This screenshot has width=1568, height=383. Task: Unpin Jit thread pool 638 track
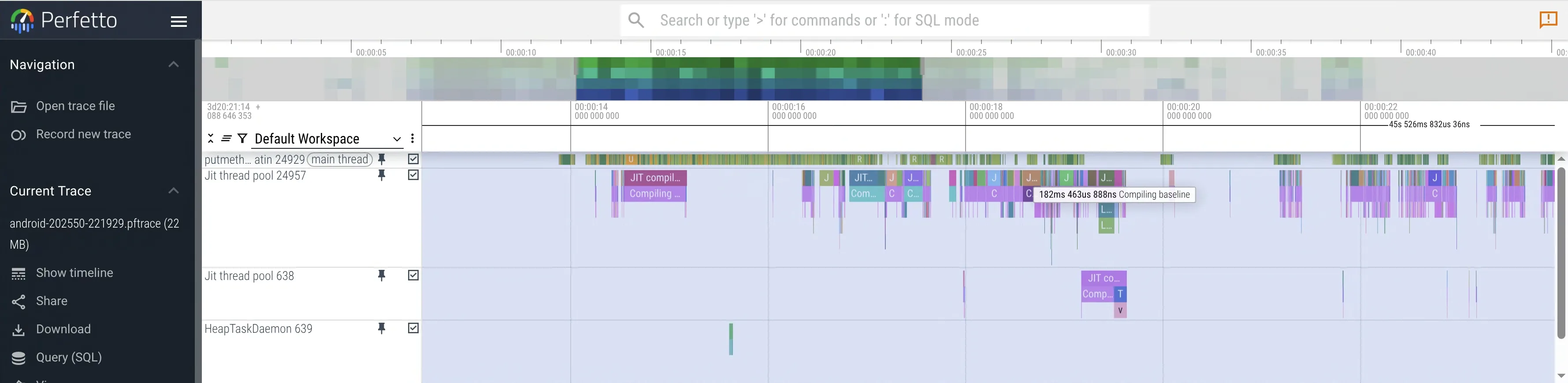click(x=382, y=276)
